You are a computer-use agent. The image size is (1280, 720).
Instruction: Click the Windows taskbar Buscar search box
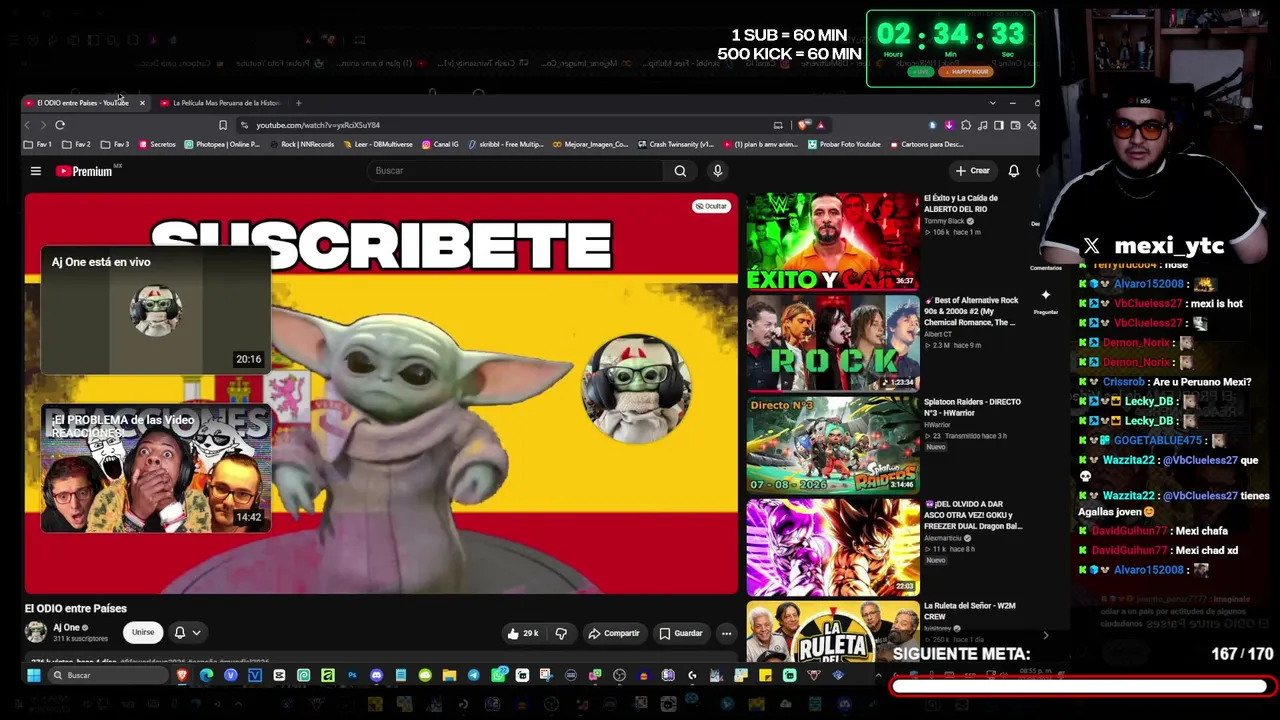point(108,675)
